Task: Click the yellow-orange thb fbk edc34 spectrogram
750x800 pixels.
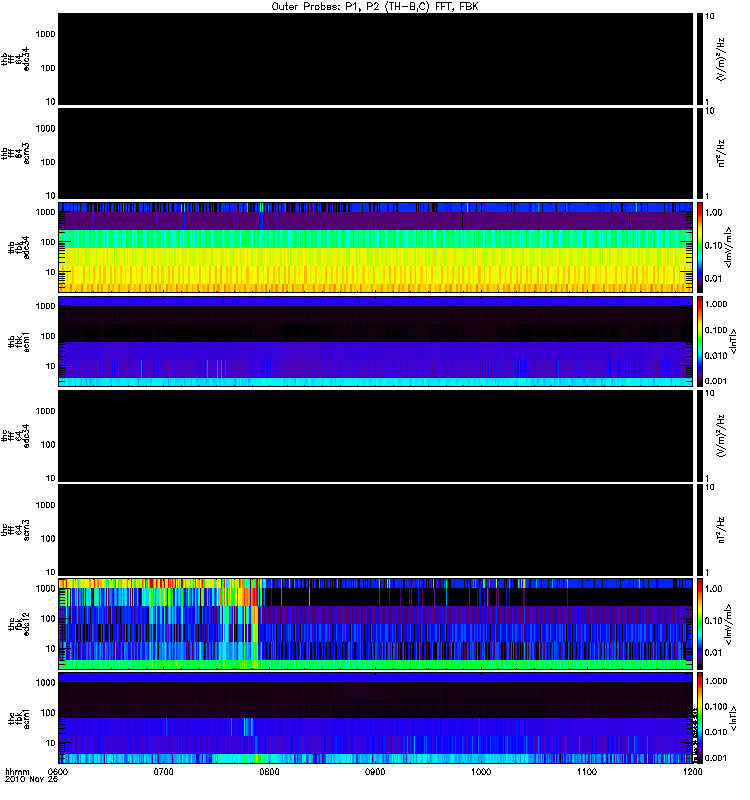Action: (x=375, y=247)
